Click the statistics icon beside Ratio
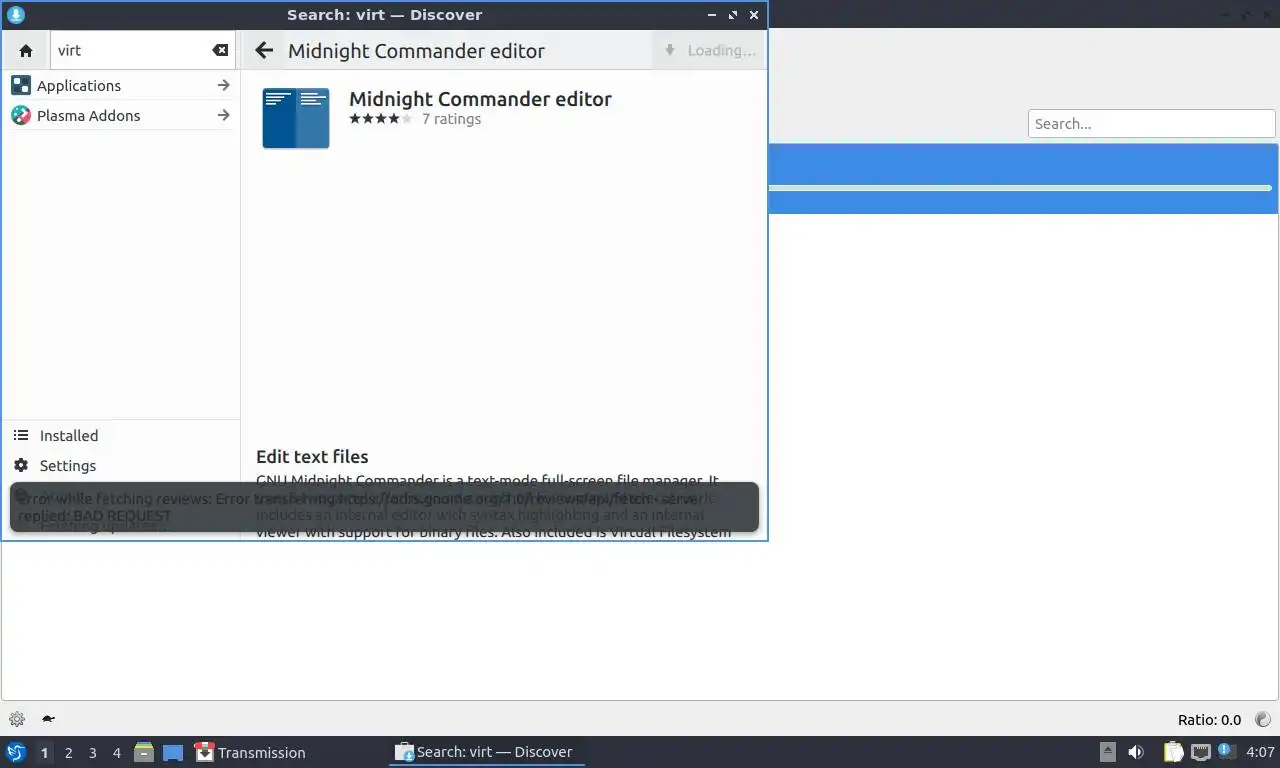 coord(1263,719)
